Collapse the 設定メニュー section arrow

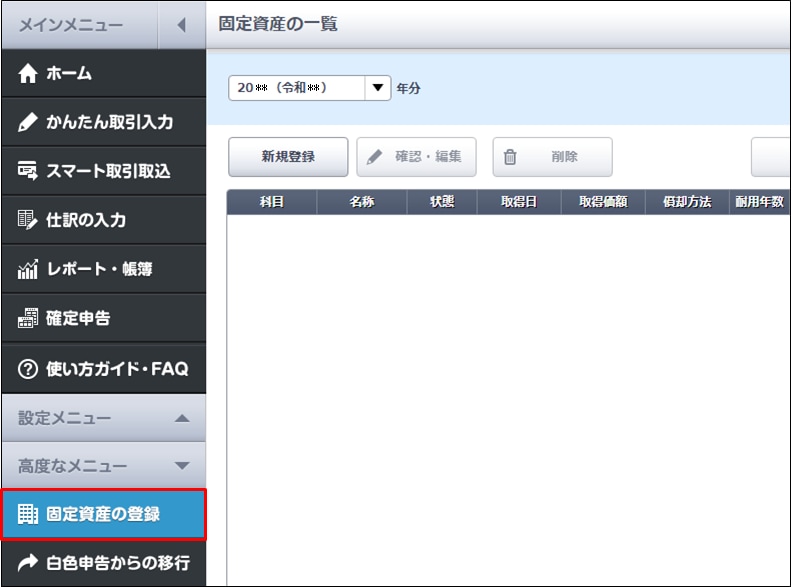182,418
